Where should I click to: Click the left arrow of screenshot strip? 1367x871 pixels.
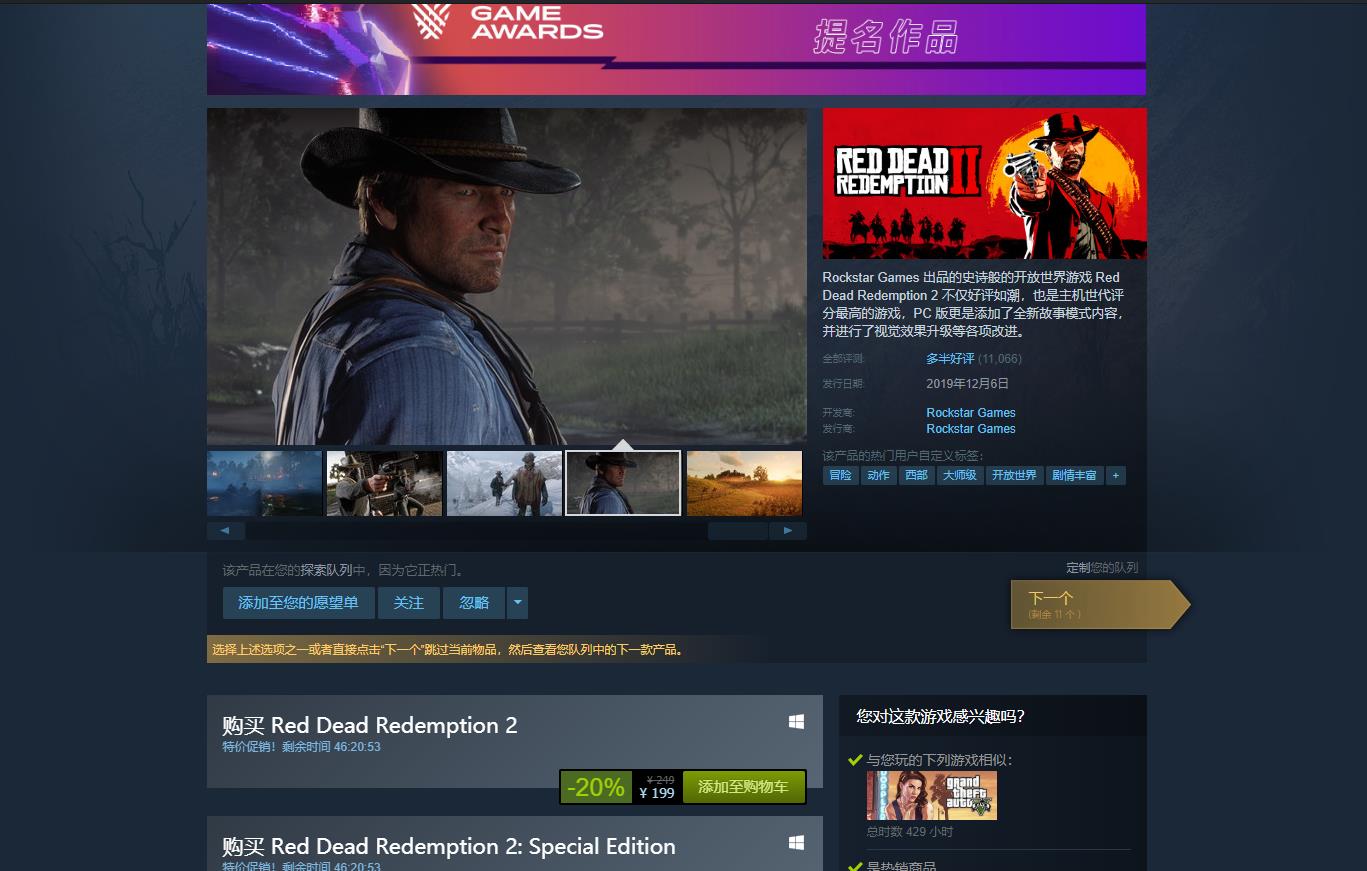click(226, 531)
